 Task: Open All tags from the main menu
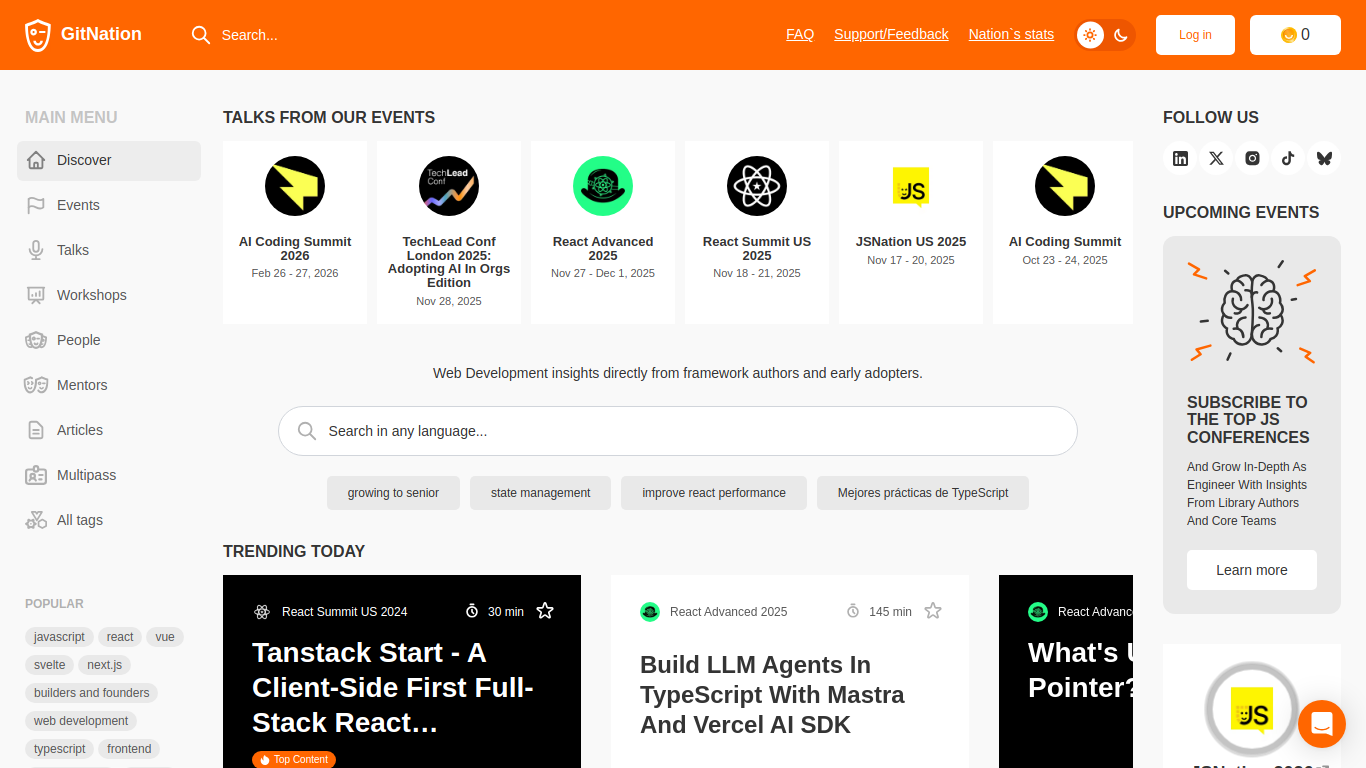click(109, 520)
